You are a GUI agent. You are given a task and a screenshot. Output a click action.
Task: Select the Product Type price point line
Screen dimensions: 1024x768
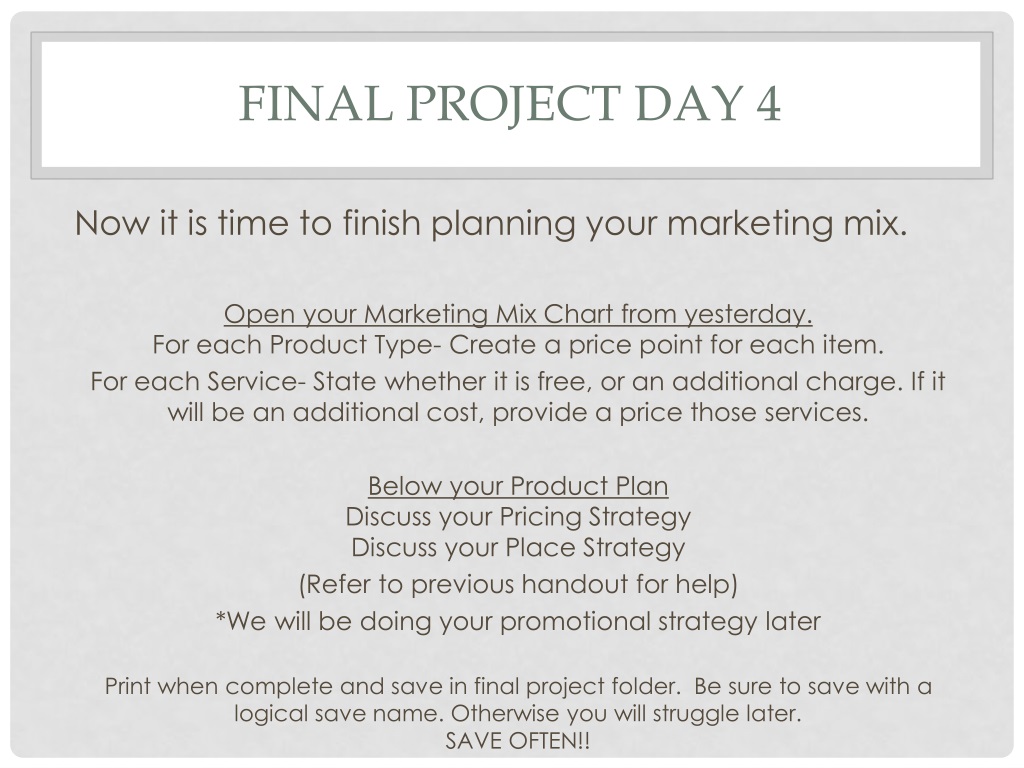tap(518, 345)
